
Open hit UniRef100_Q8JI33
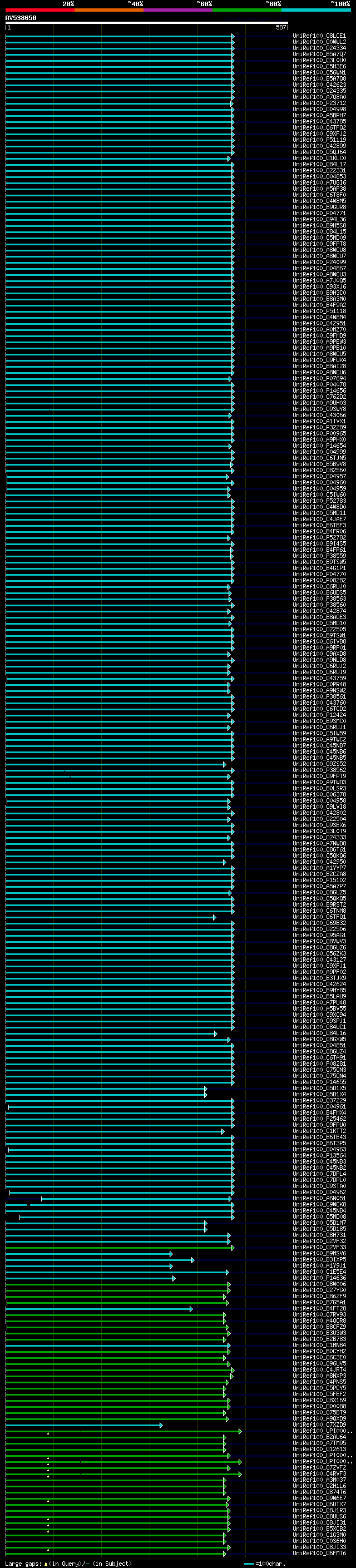(x=319, y=1547)
